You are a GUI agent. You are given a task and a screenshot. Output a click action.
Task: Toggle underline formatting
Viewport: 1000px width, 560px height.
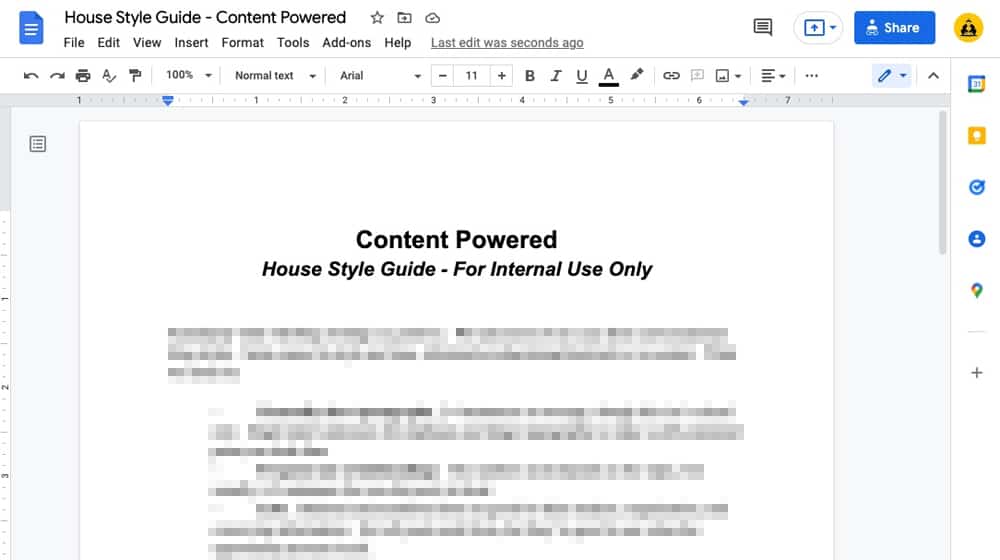[582, 76]
